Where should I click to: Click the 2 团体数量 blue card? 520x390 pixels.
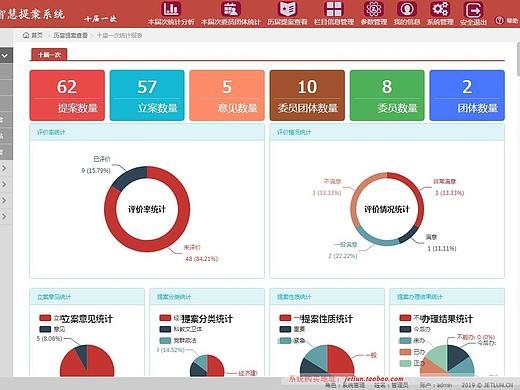click(x=467, y=95)
